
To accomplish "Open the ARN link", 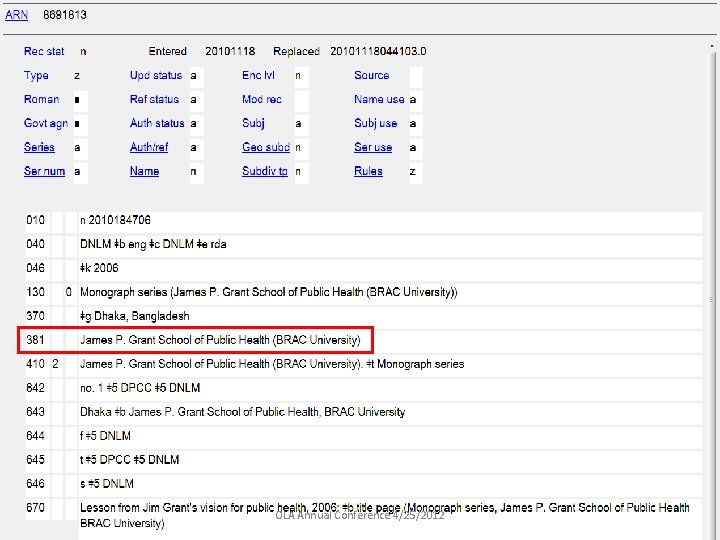I will (x=16, y=15).
